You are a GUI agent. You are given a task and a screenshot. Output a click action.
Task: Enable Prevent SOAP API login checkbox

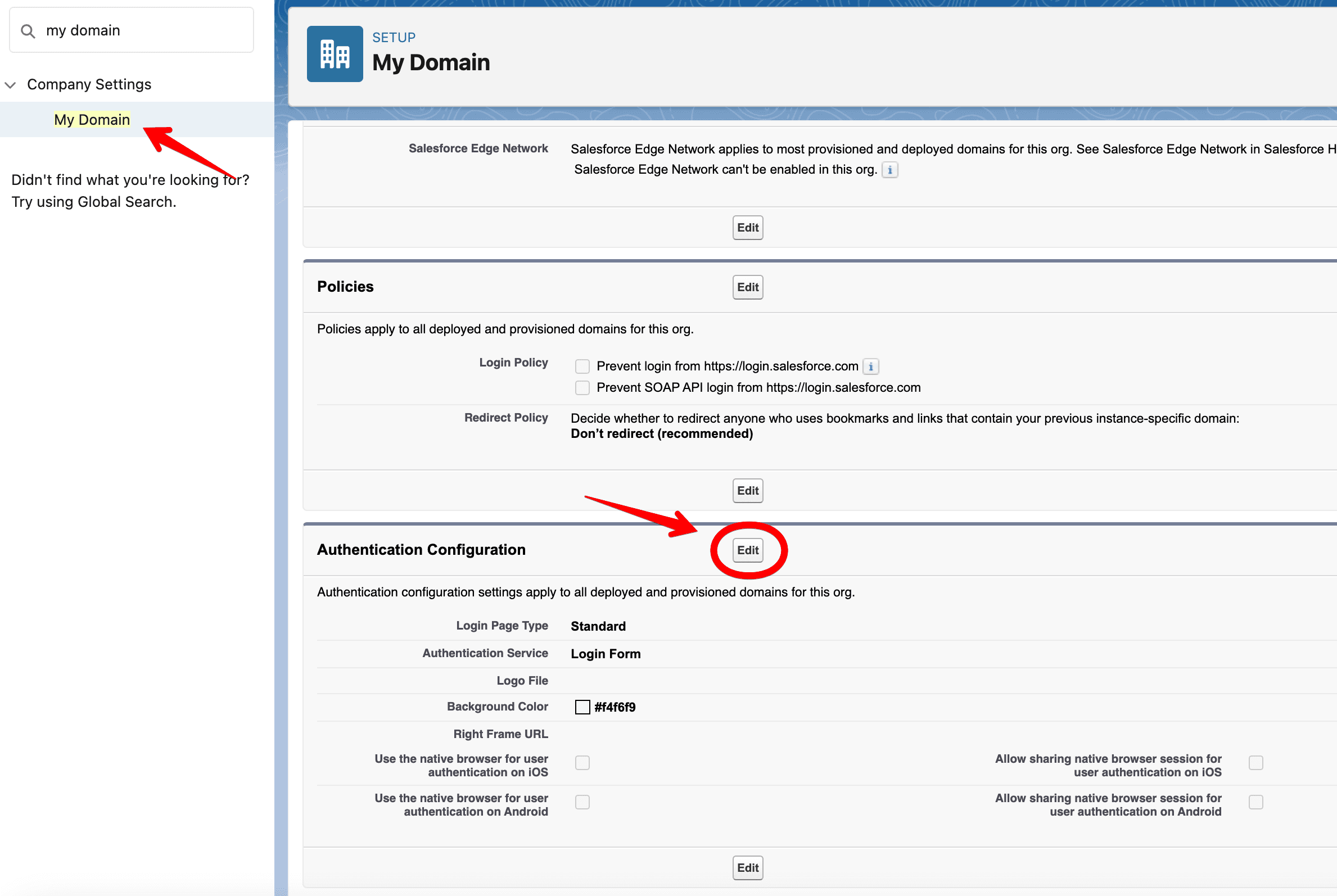click(x=582, y=387)
